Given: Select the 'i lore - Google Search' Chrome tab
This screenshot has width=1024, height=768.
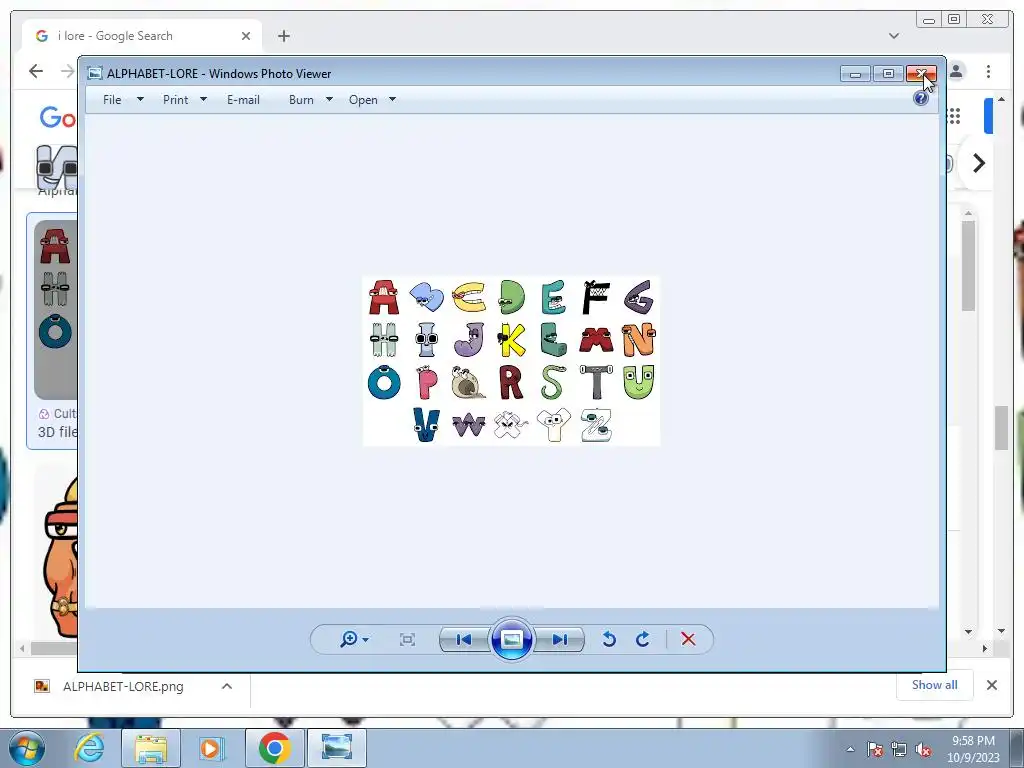Looking at the screenshot, I should (142, 36).
